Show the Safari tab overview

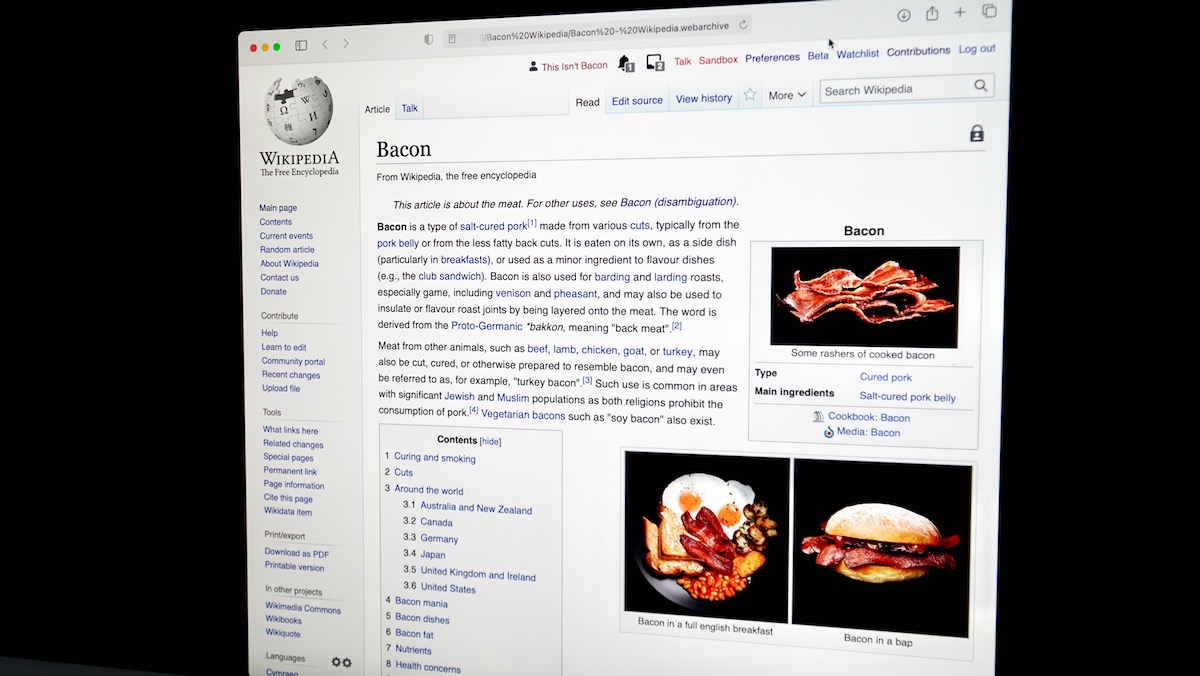click(989, 11)
